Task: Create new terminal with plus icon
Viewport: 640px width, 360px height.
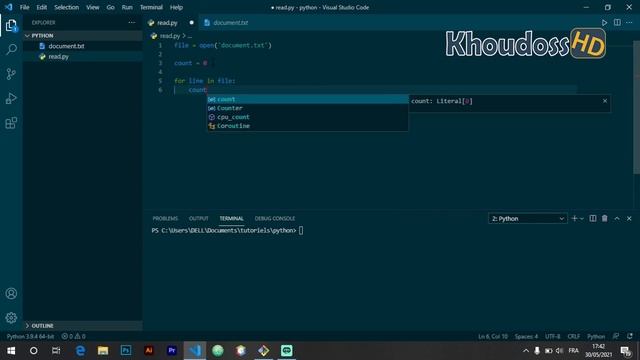Action: 574,219
